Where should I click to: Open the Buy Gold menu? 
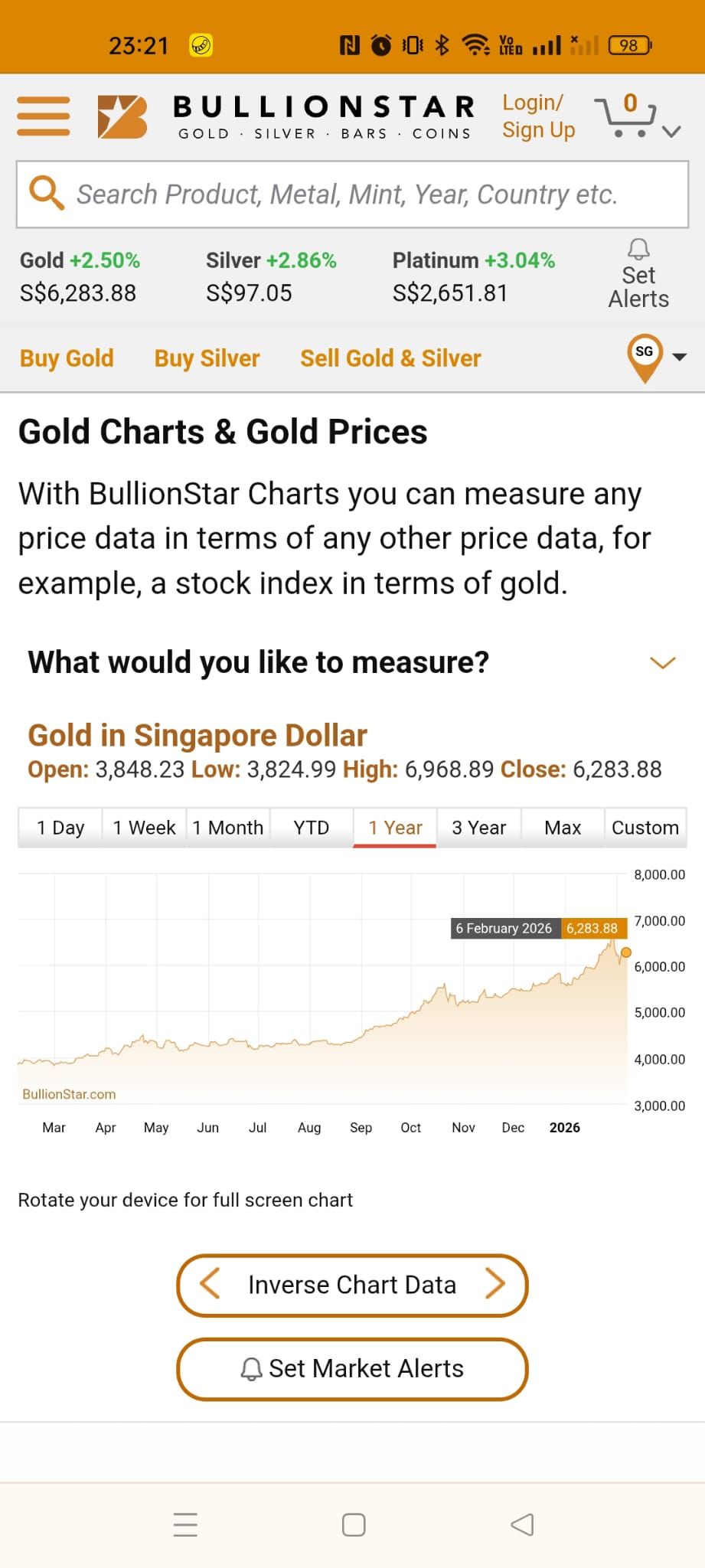pos(67,358)
